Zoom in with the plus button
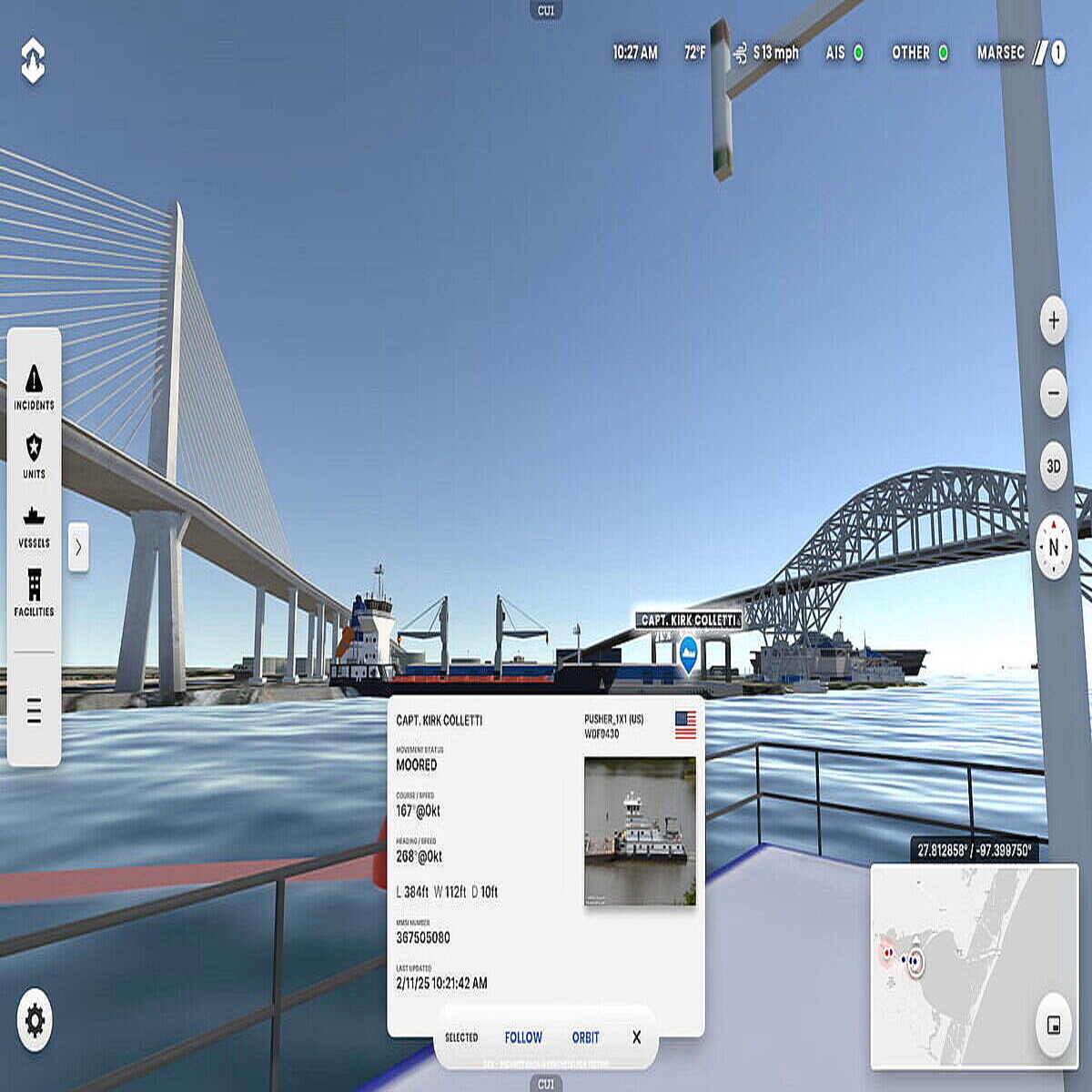The height and width of the screenshot is (1092, 1092). point(1054,320)
